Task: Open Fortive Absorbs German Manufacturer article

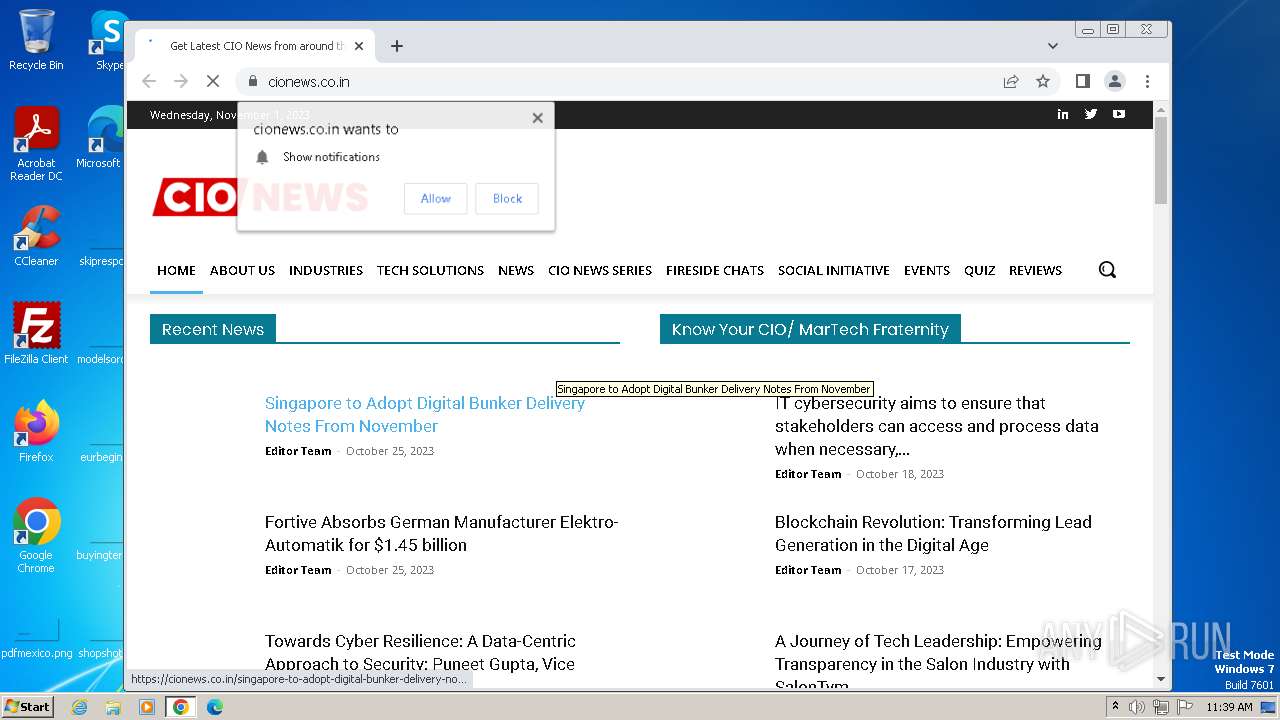Action: [x=441, y=533]
